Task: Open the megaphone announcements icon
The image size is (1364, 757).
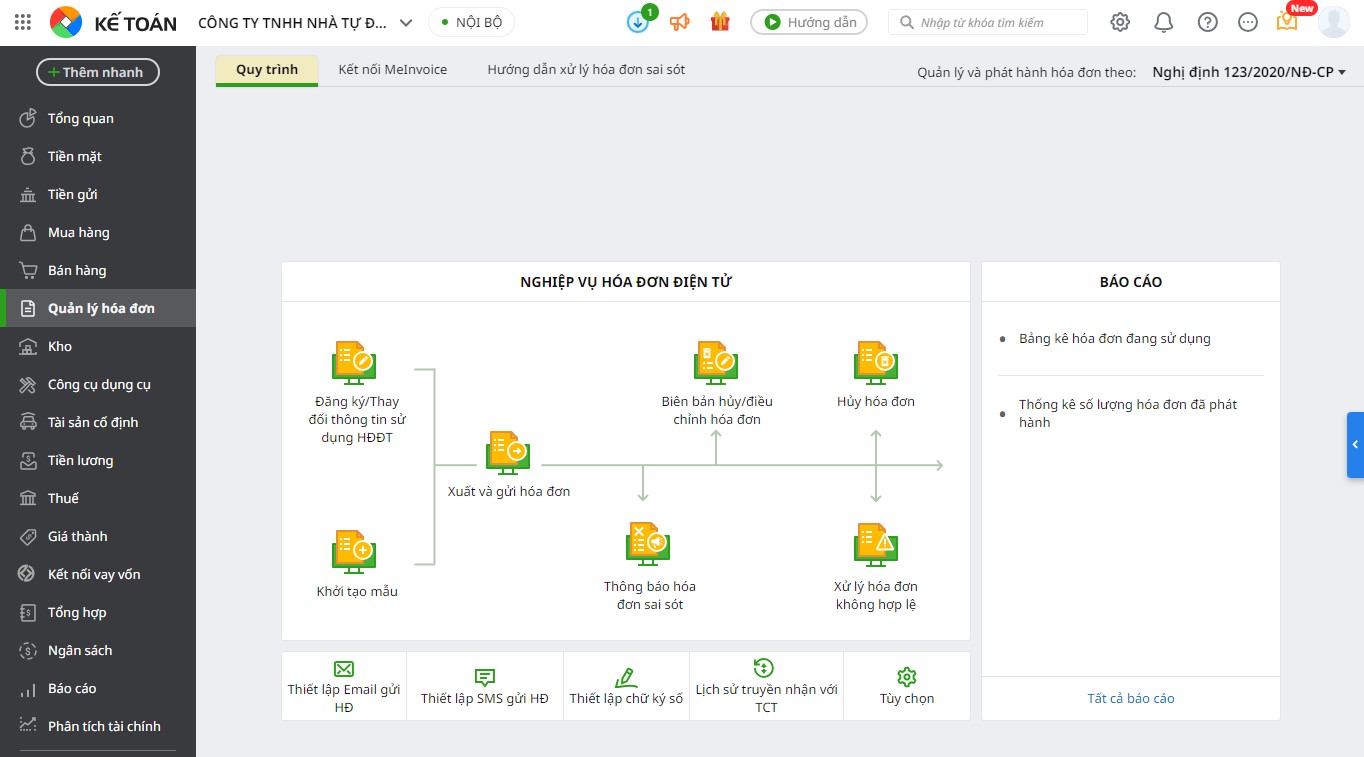Action: click(680, 22)
